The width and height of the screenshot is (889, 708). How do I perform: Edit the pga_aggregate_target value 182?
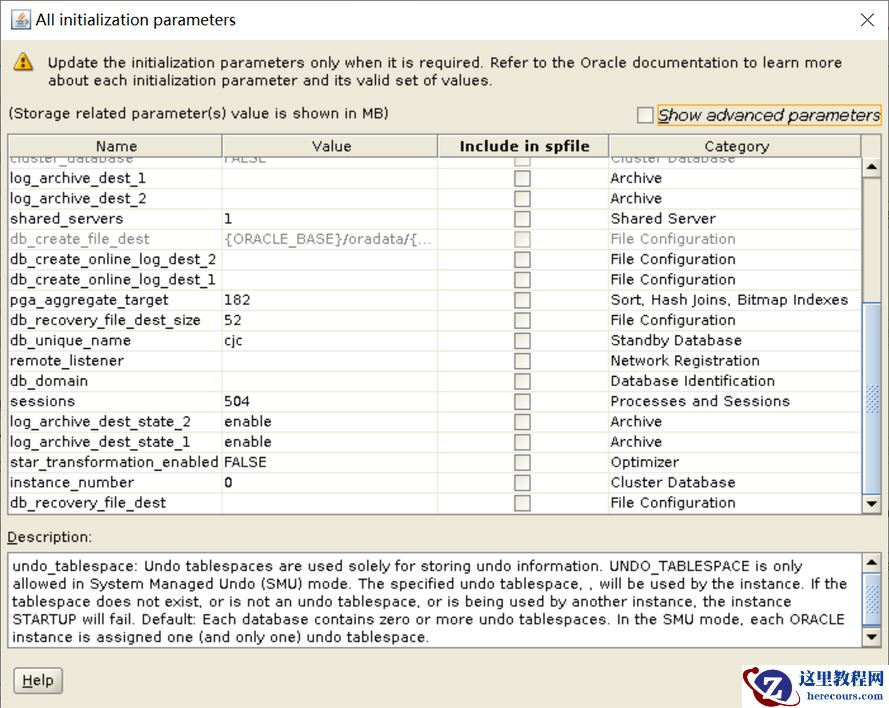tap(329, 300)
